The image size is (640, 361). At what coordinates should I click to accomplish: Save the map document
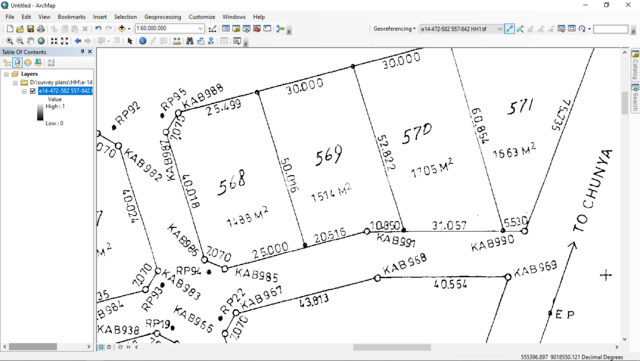[30, 29]
